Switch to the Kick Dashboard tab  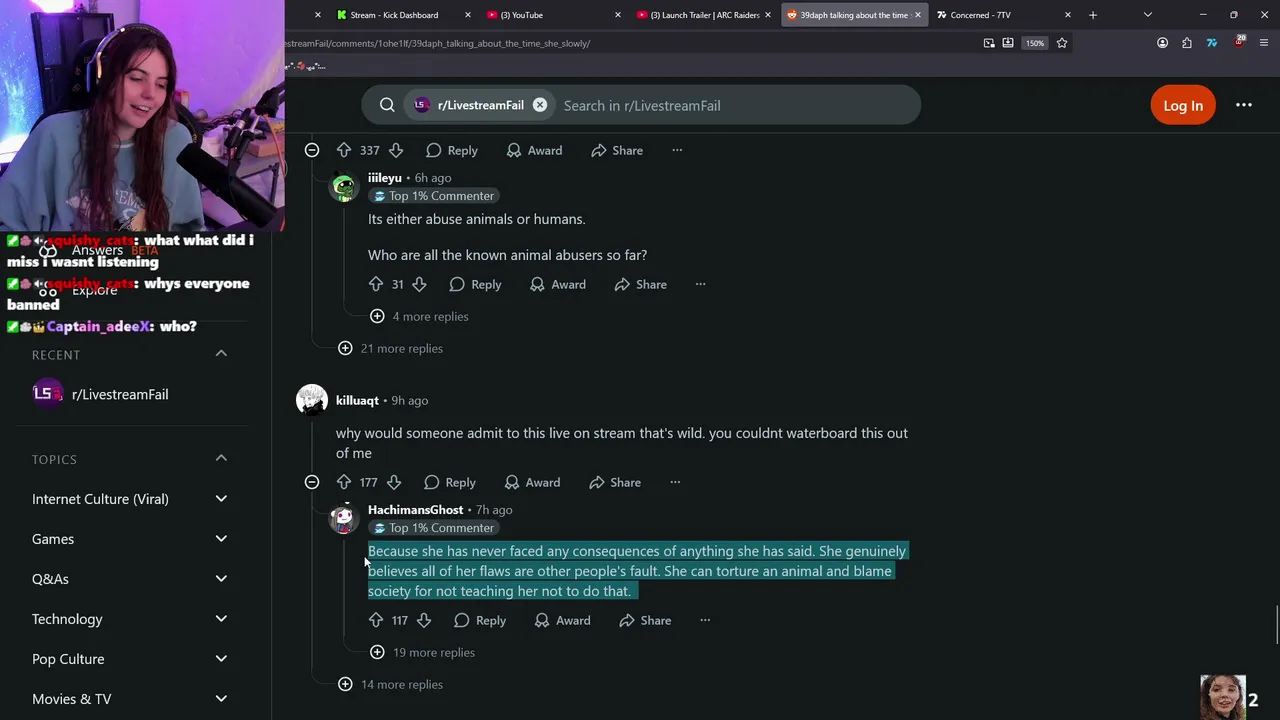click(x=394, y=15)
